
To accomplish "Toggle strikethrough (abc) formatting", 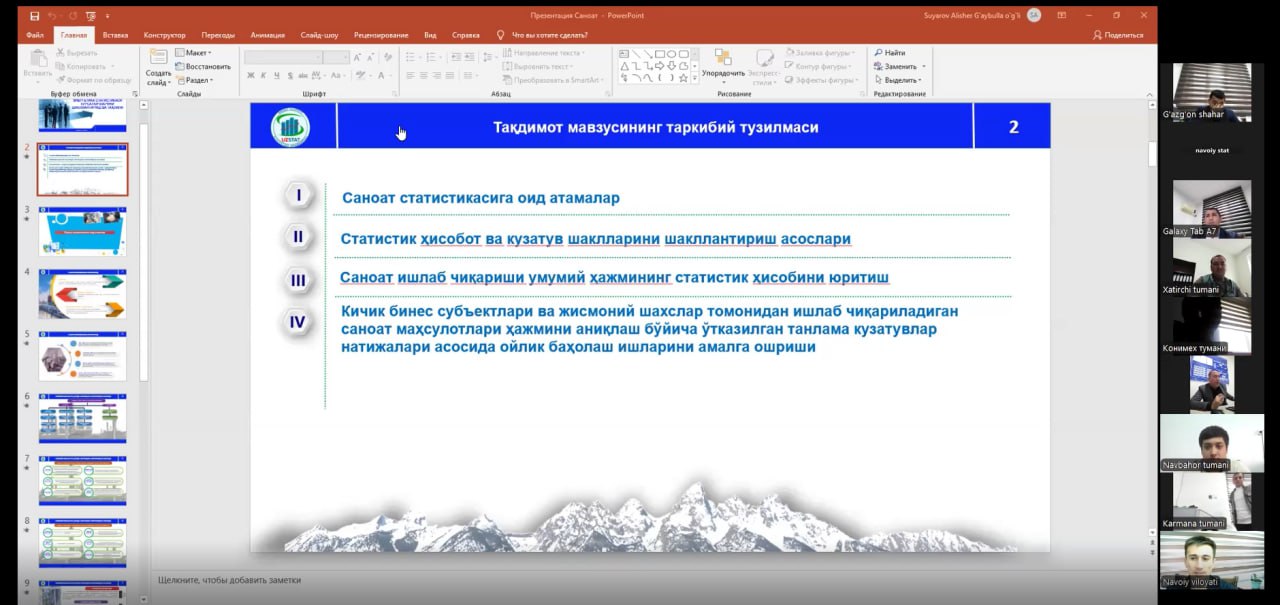I will 304,76.
